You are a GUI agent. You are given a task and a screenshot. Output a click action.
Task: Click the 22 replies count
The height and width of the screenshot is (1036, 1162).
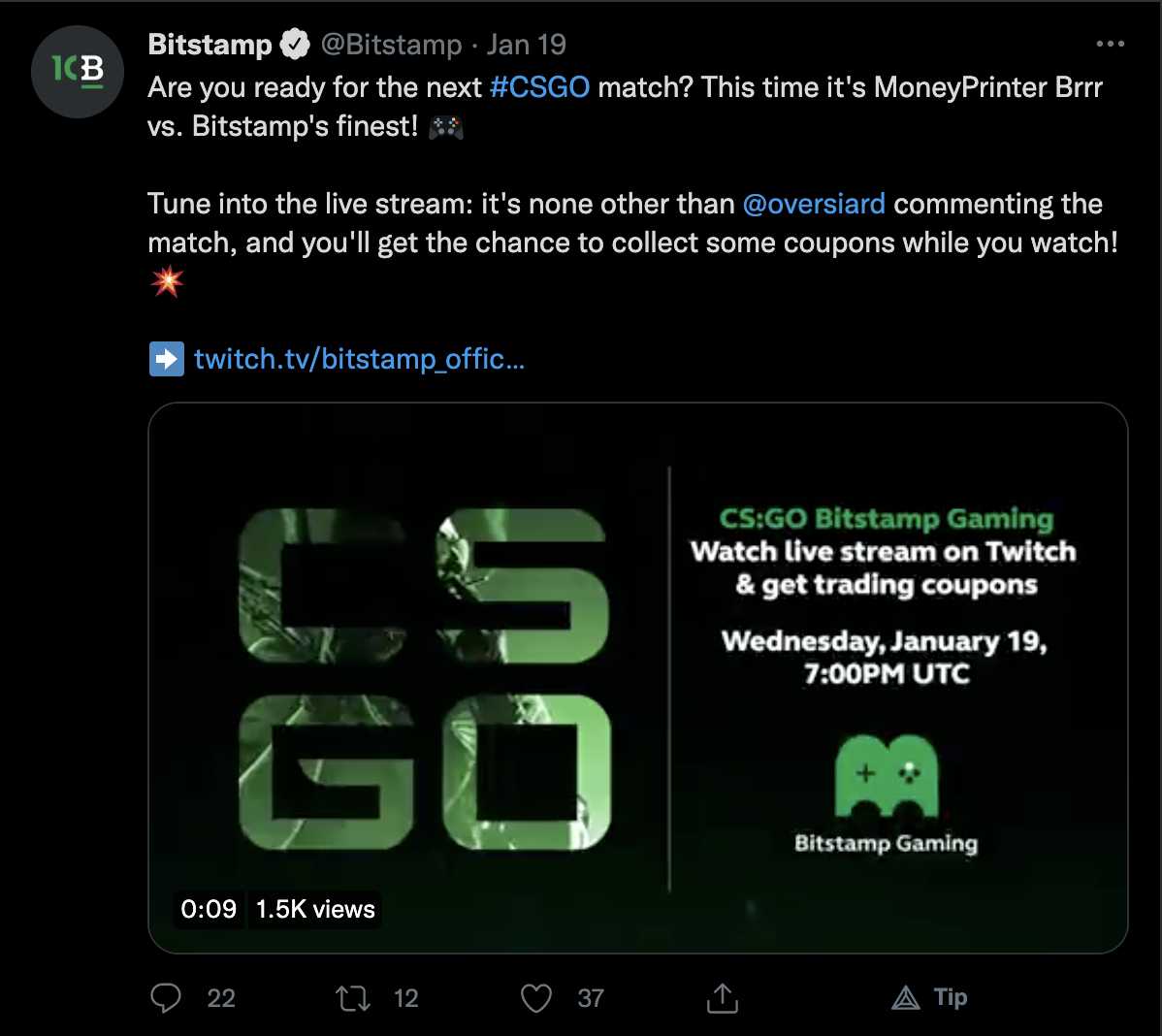pyautogui.click(x=221, y=998)
